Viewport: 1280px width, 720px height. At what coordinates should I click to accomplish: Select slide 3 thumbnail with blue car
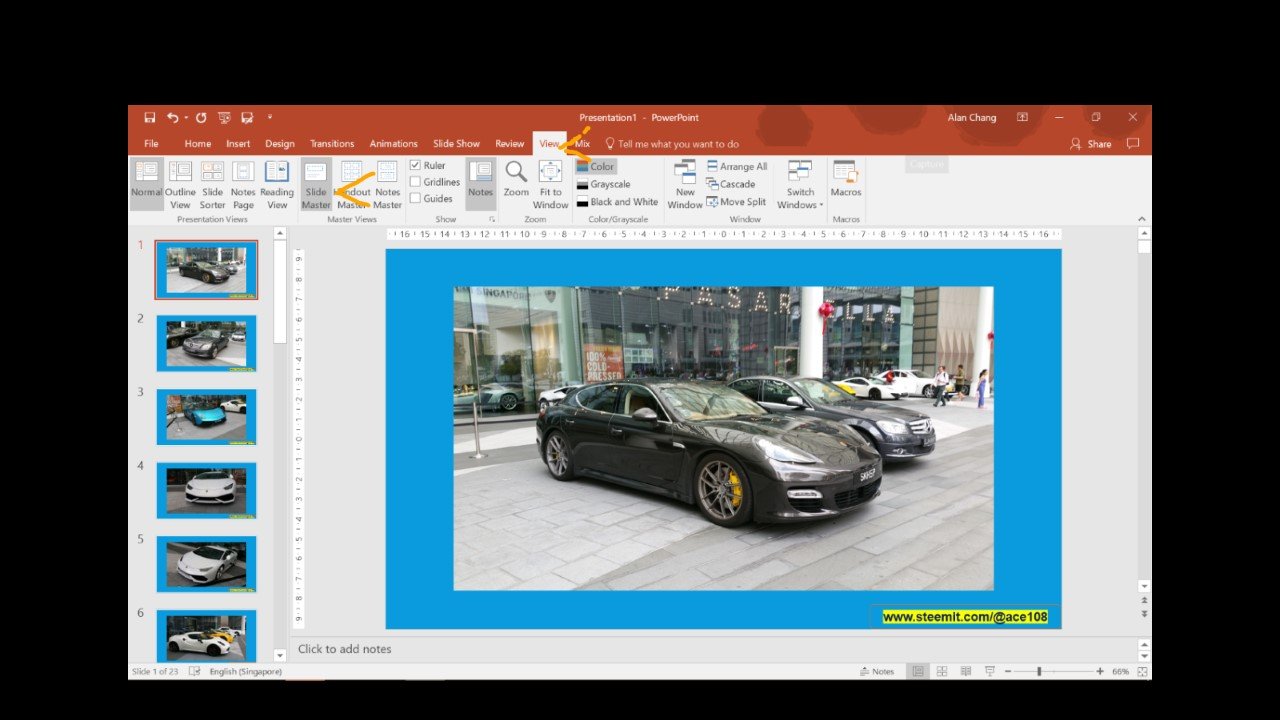point(206,417)
